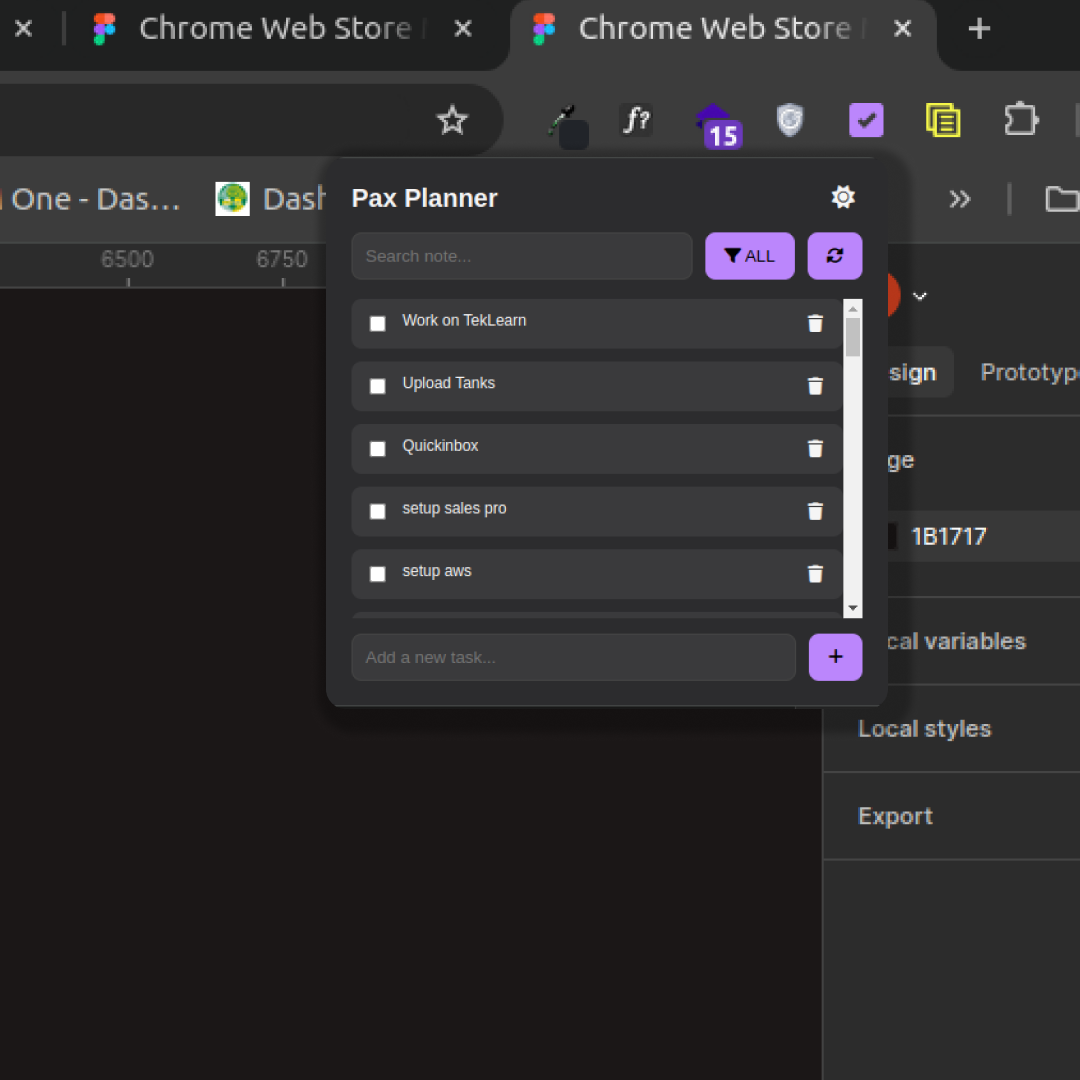Click the scrollbar down arrow in task list
Viewport: 1080px width, 1080px height.
point(853,608)
